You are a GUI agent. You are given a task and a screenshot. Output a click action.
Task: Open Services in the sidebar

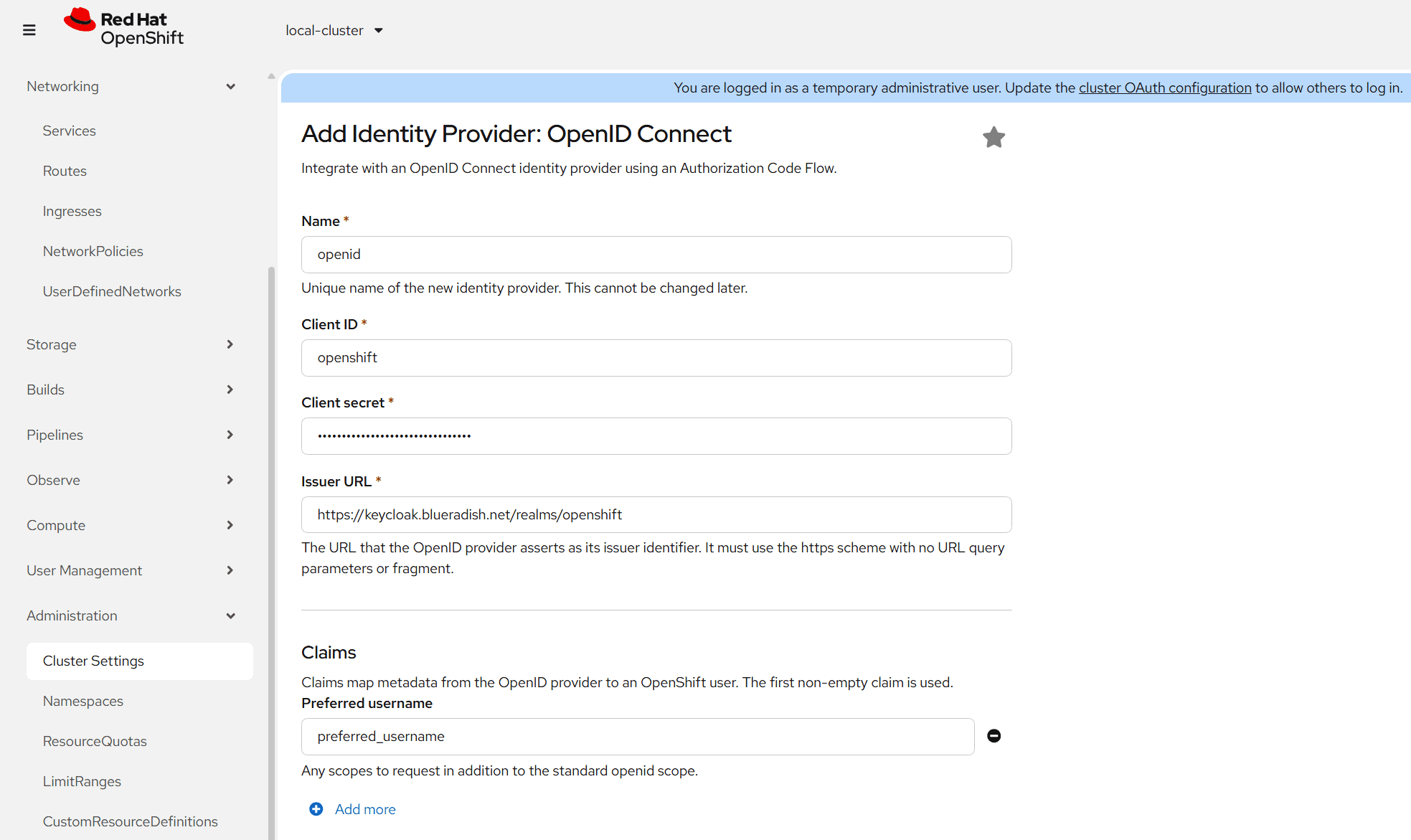(69, 131)
